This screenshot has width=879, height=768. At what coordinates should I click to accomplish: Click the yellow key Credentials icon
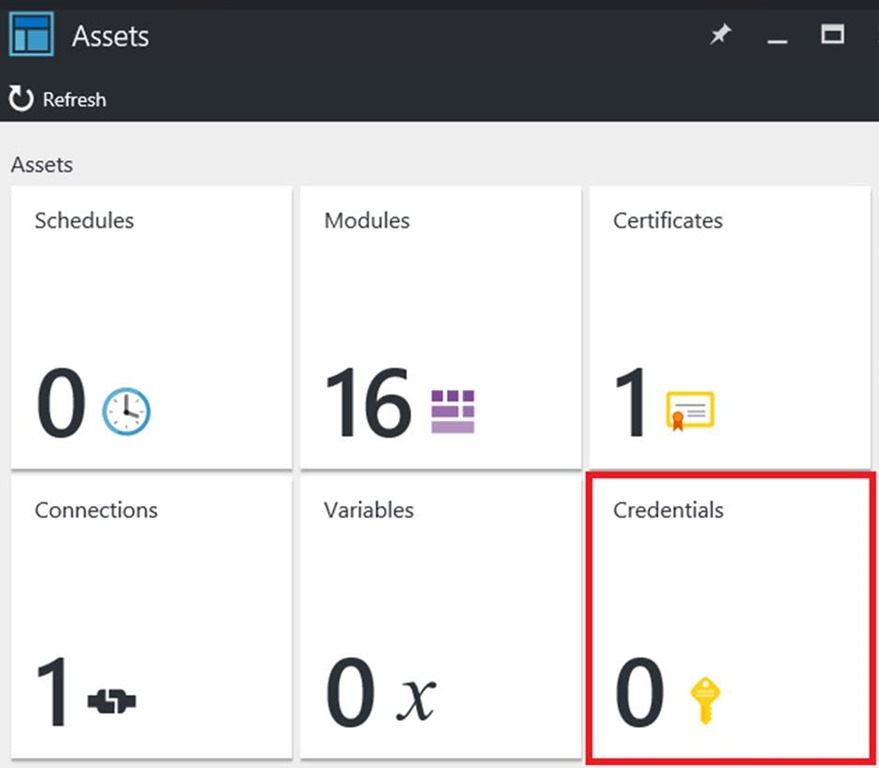click(x=706, y=699)
